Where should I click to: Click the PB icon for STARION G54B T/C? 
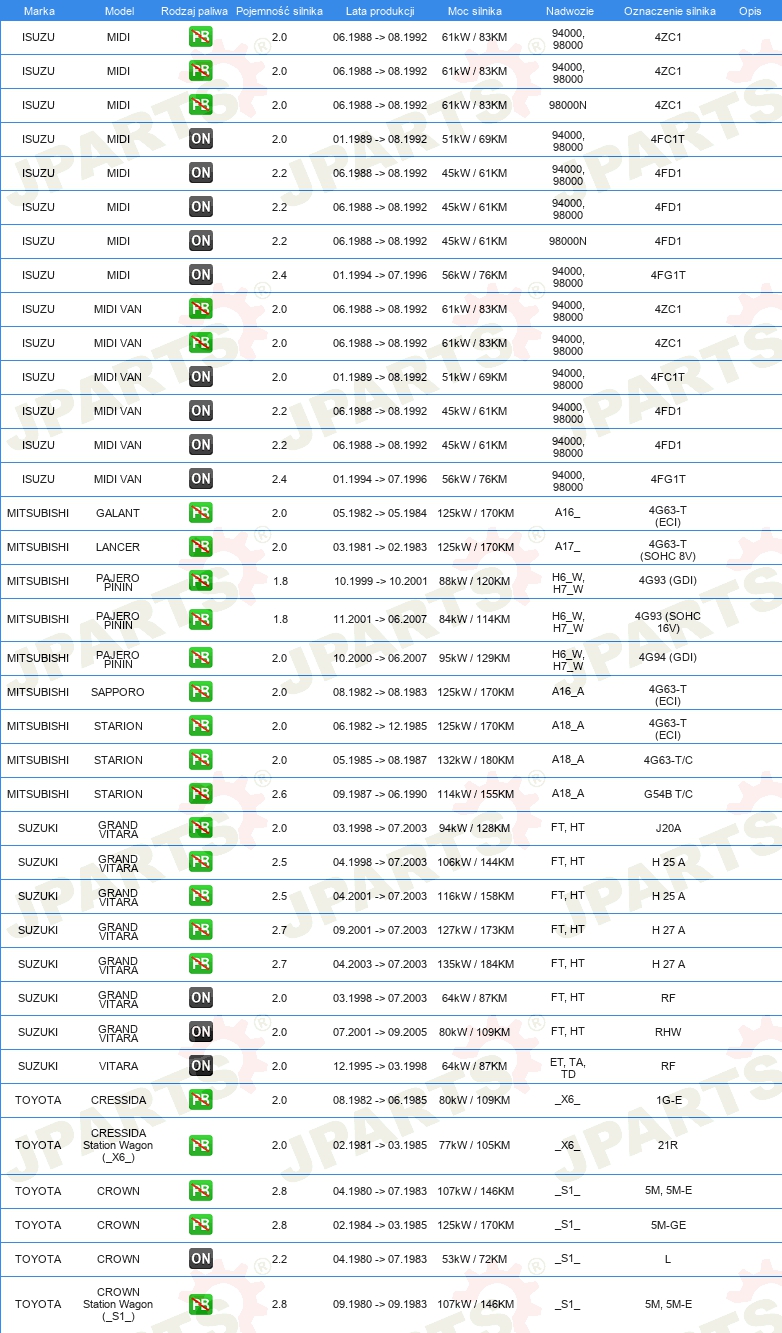[x=201, y=794]
